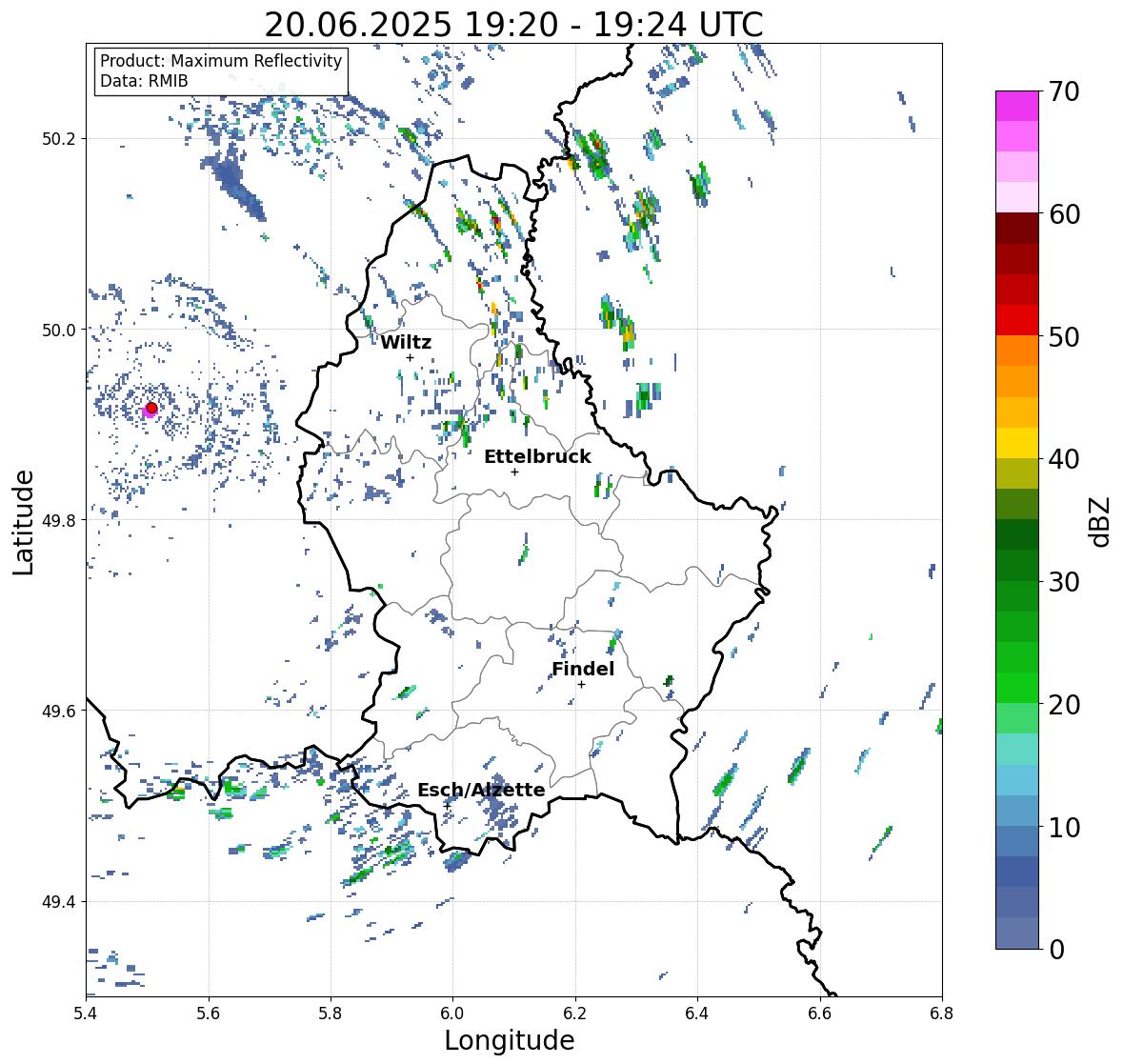This screenshot has width=1123, height=1064.
Task: Pick the orange 50 dBZ colorbar segment
Action: point(1017,351)
